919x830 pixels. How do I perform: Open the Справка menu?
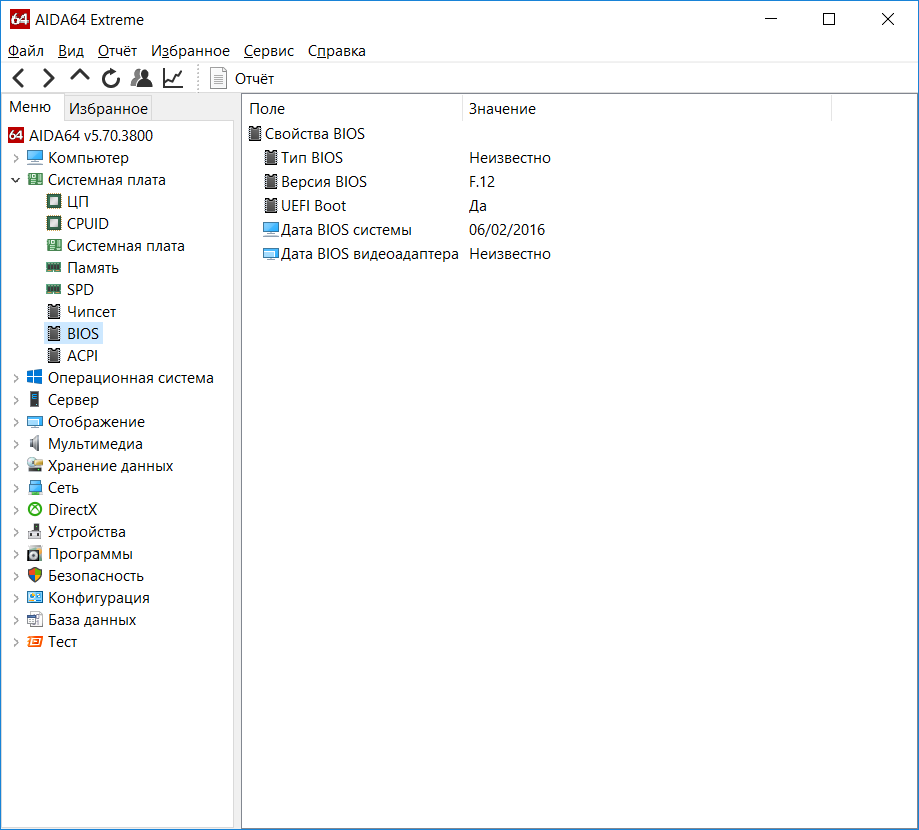pos(336,51)
